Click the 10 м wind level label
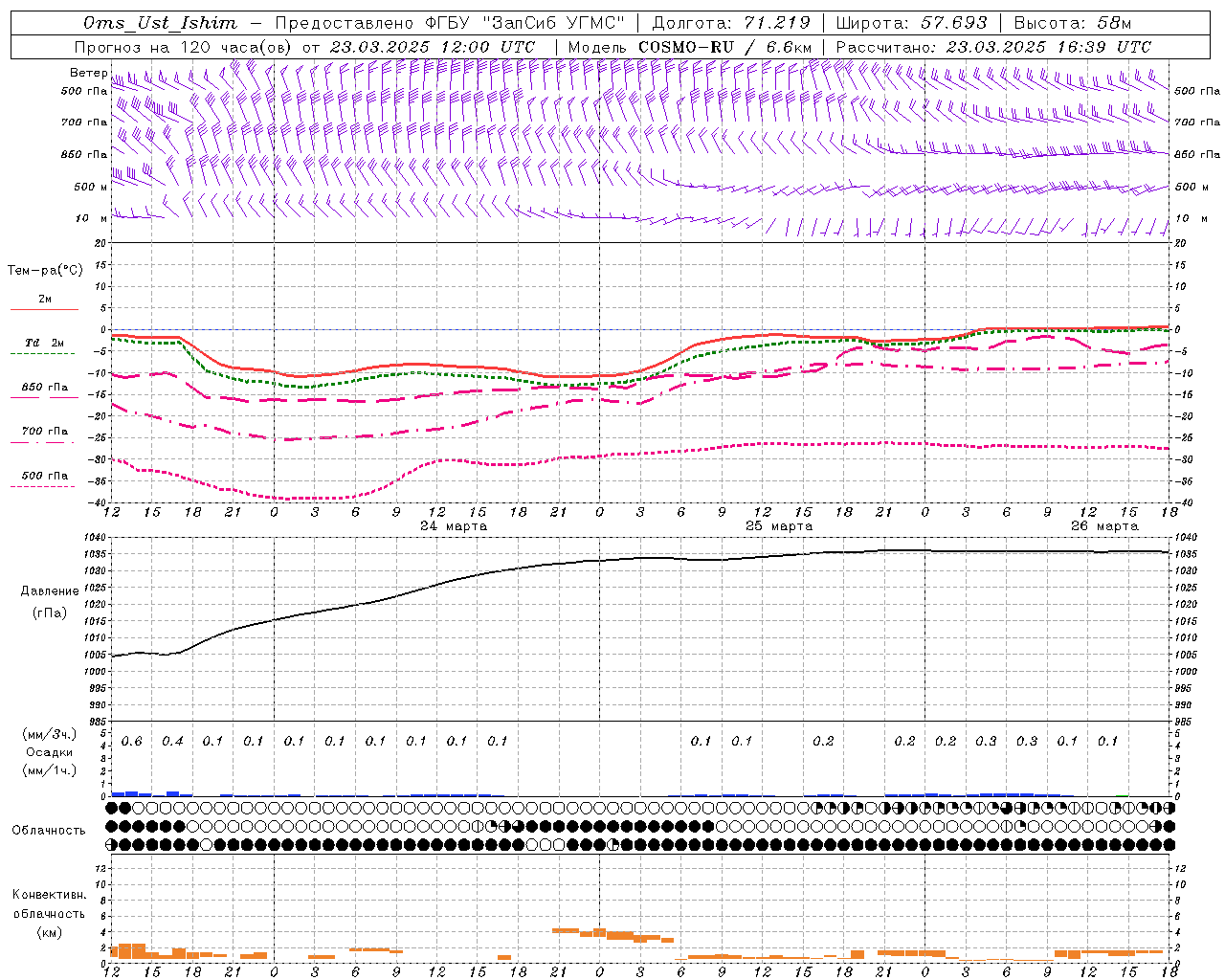Image resolution: width=1225 pixels, height=980 pixels. click(x=91, y=218)
